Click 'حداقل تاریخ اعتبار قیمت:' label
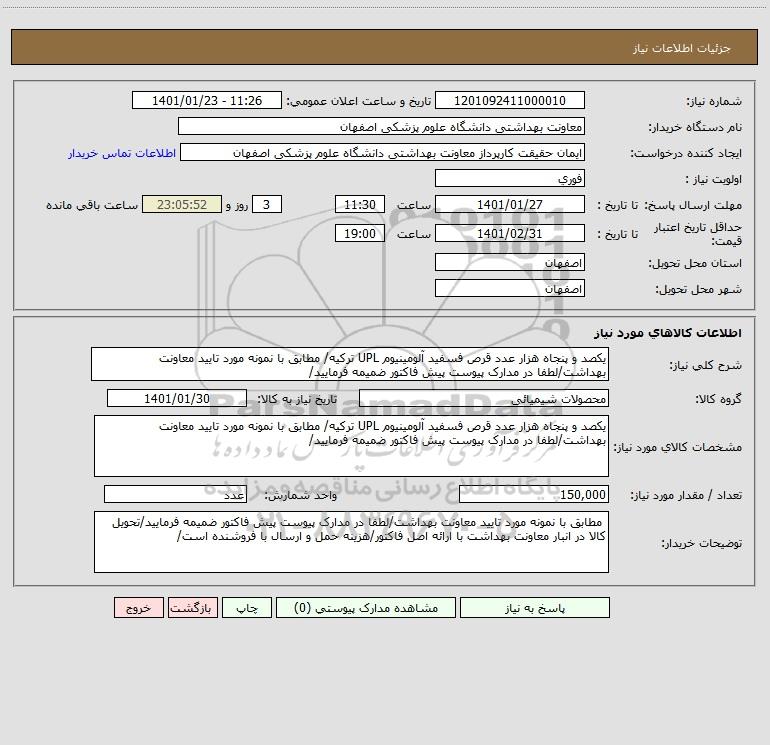Viewport: 770px width, 745px height. tap(698, 234)
